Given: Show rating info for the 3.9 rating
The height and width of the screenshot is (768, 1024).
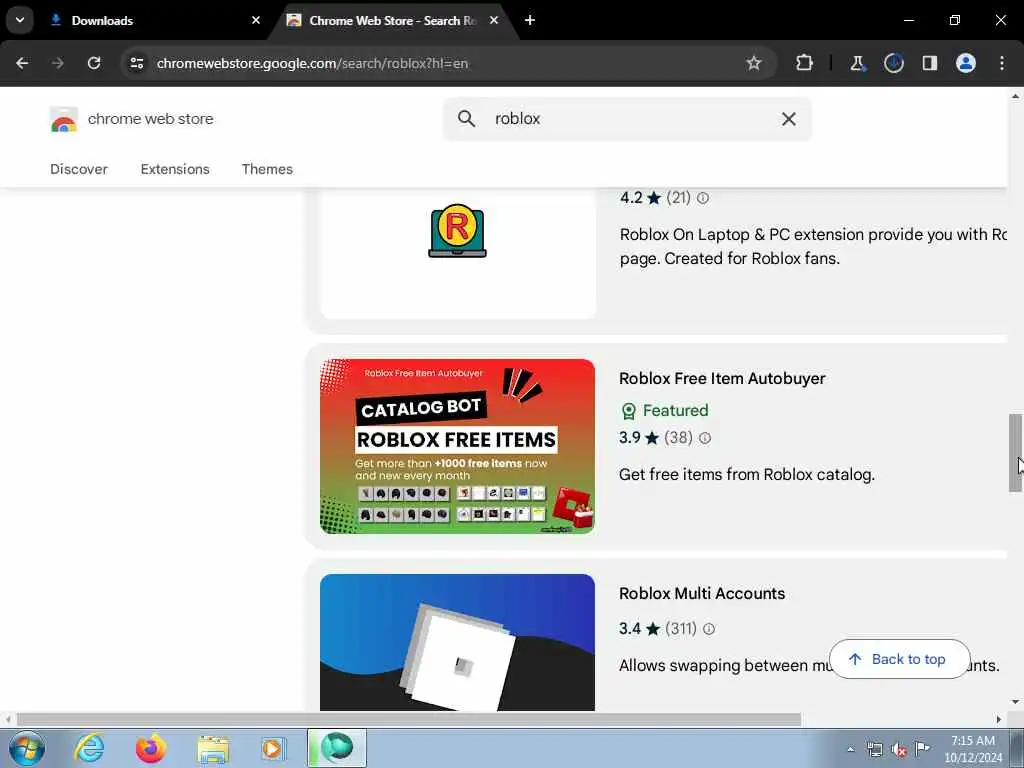Looking at the screenshot, I should tap(705, 438).
